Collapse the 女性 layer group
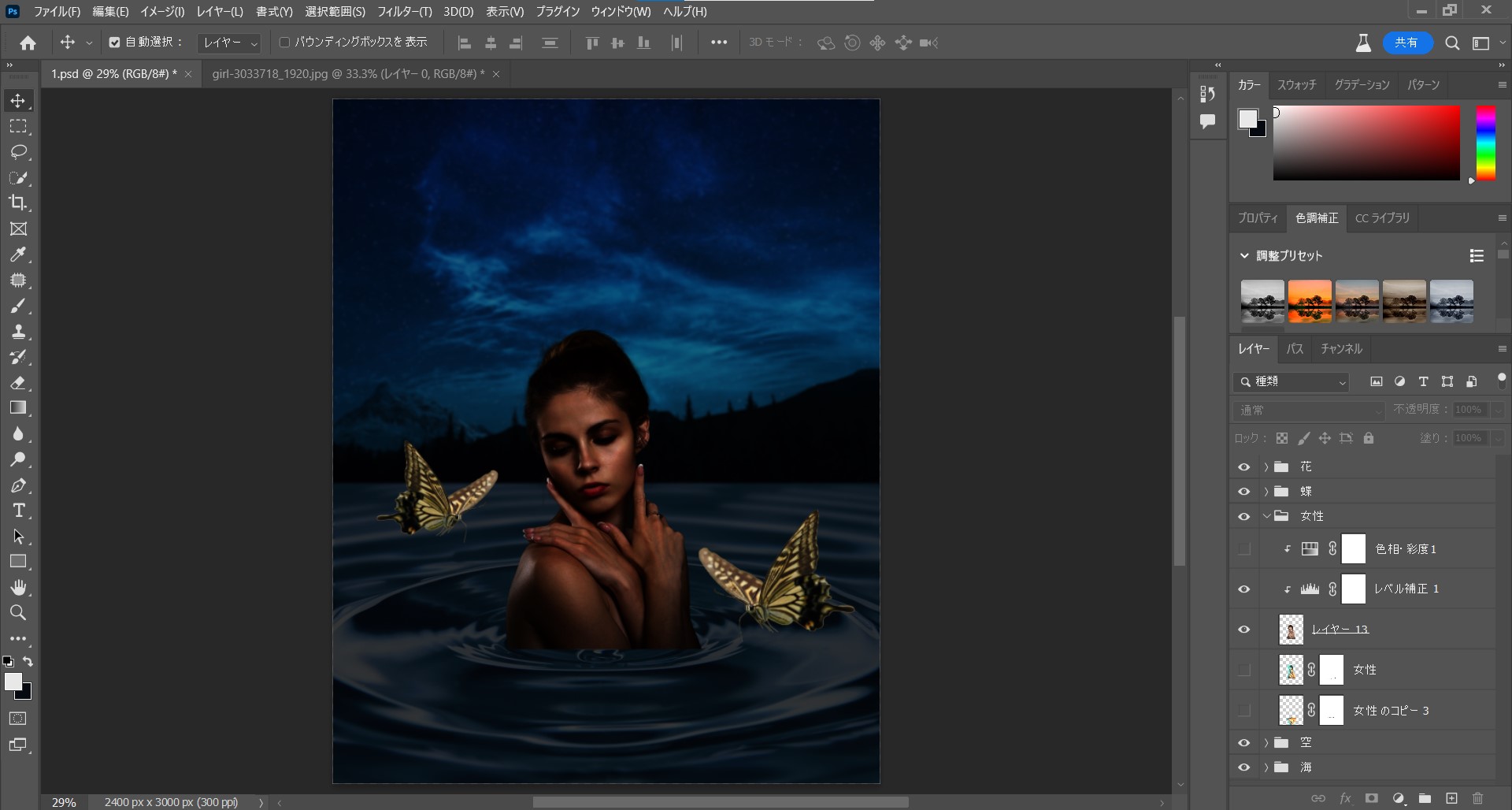 coord(1266,516)
